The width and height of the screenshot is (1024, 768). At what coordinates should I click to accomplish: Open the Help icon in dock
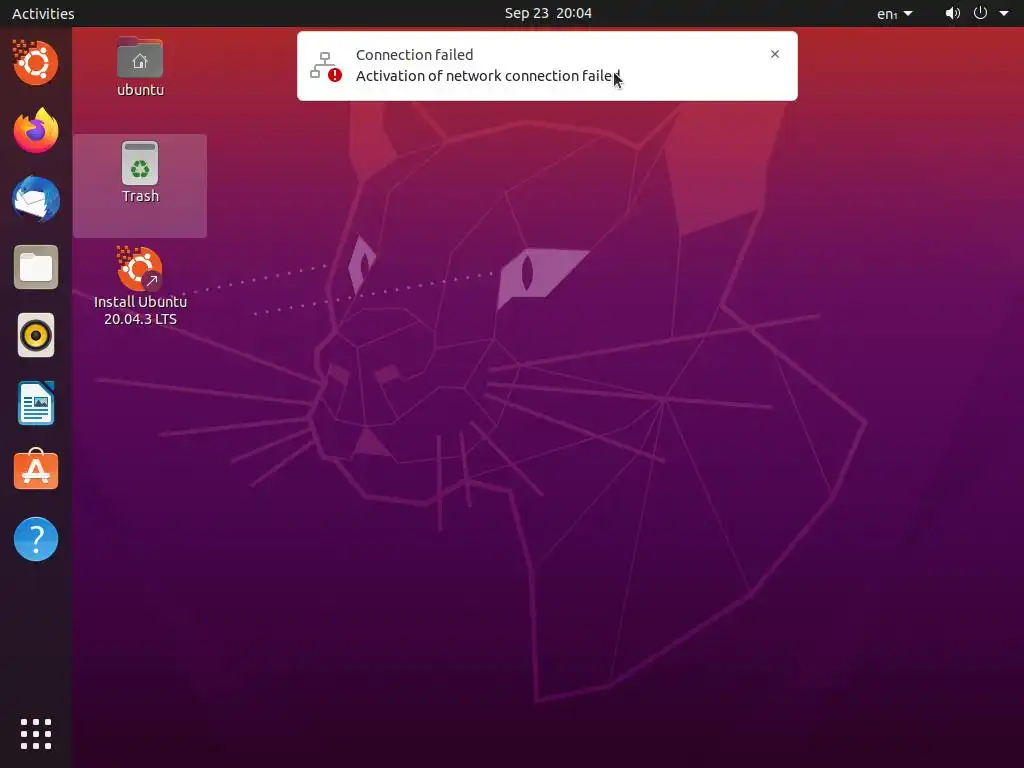pyautogui.click(x=36, y=539)
